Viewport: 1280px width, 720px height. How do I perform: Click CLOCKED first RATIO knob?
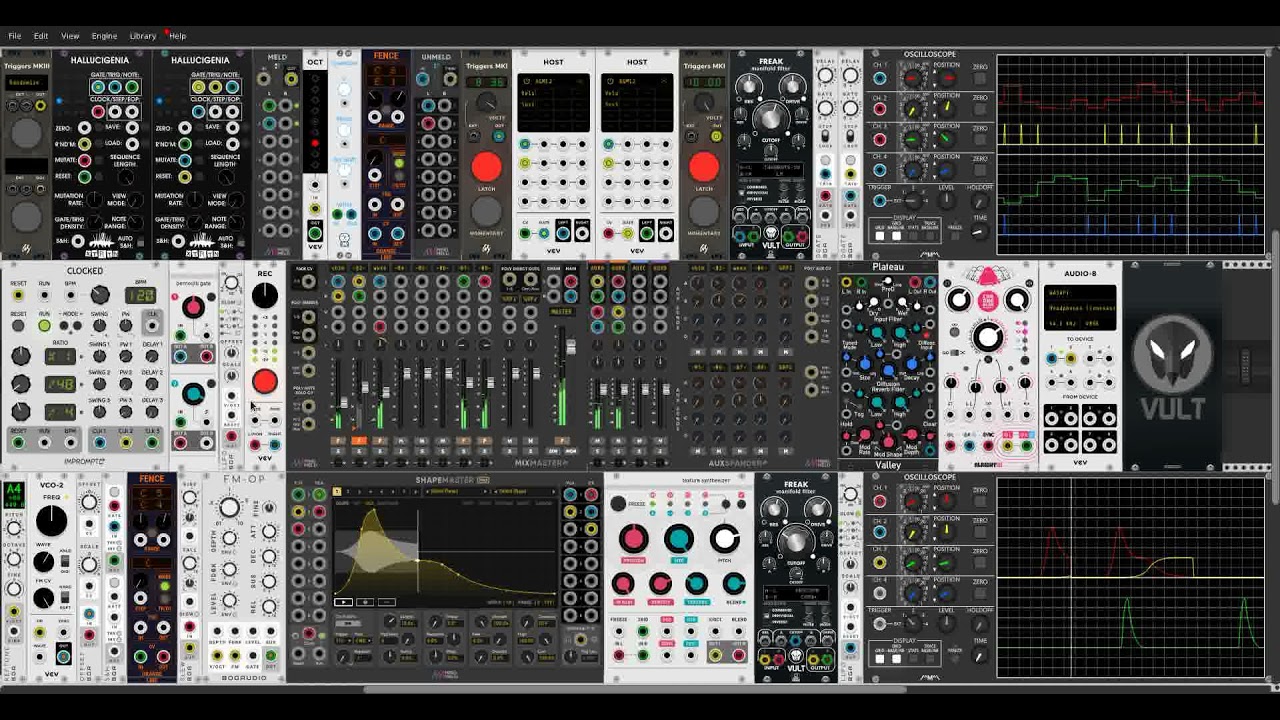pyautogui.click(x=21, y=357)
